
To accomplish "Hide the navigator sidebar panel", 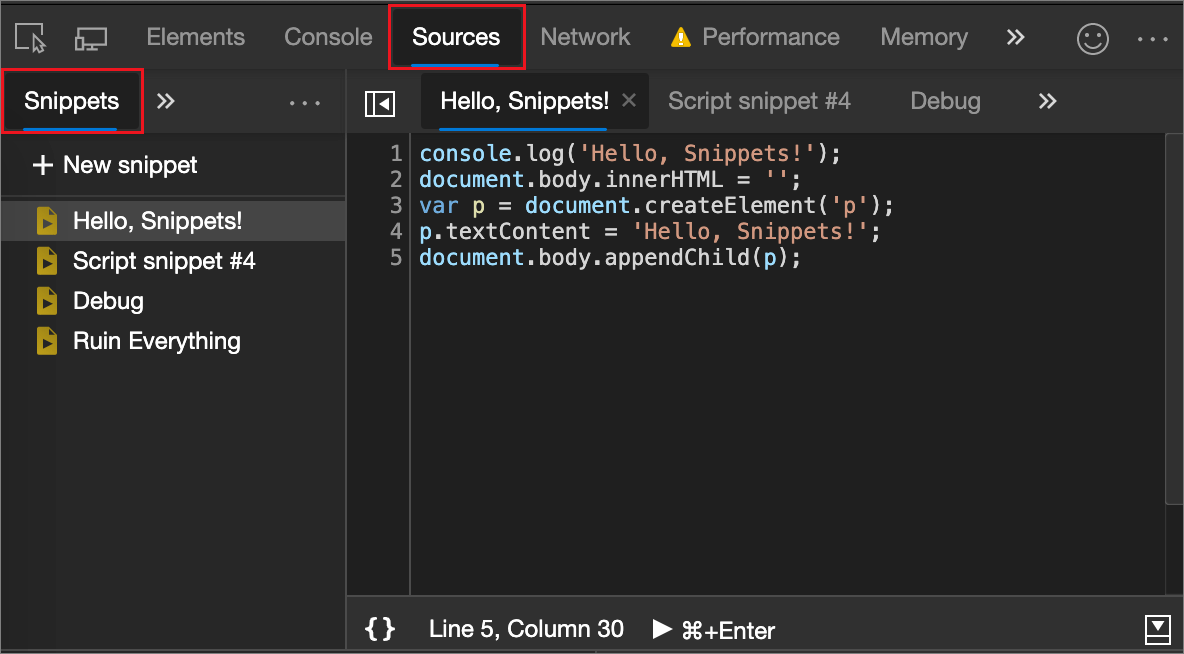I will coord(380,101).
